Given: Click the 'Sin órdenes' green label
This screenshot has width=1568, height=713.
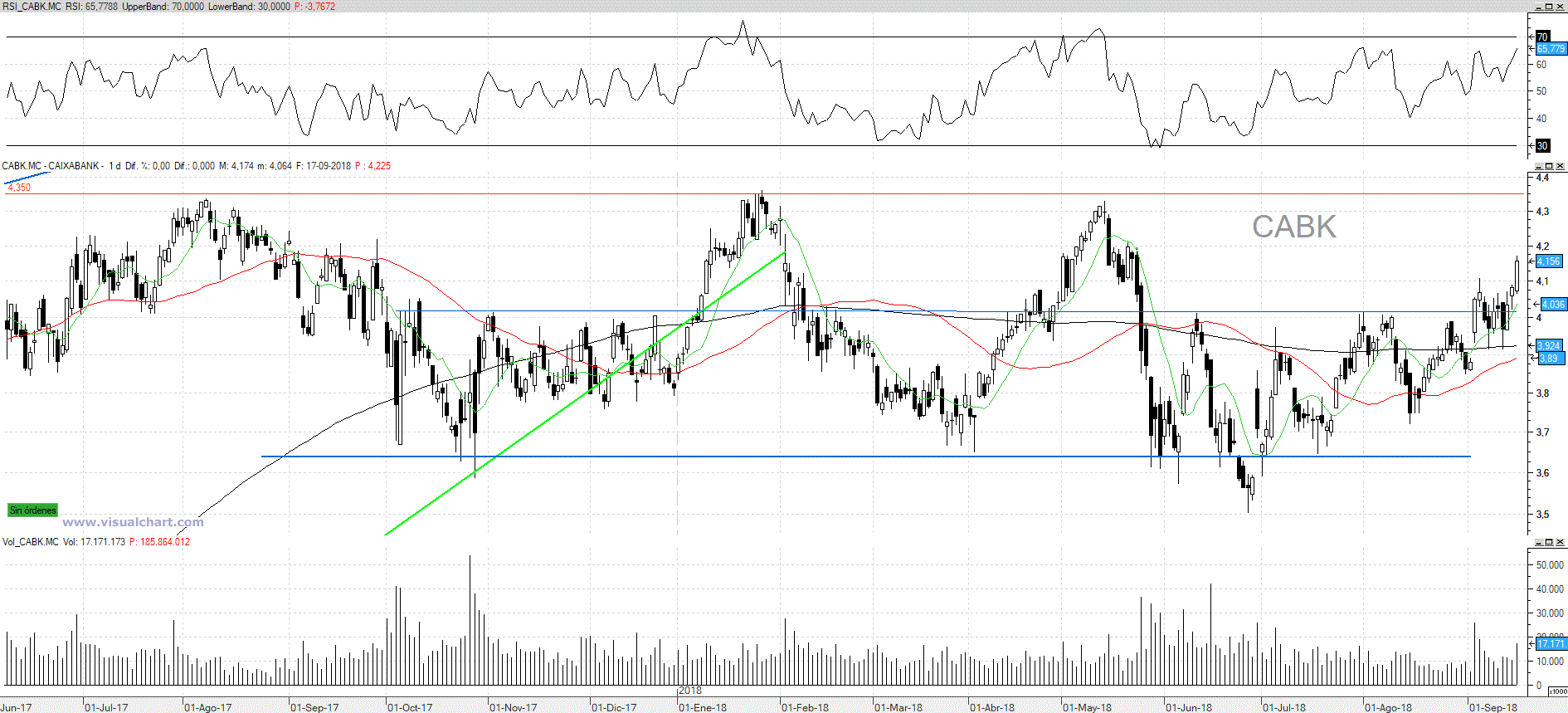Looking at the screenshot, I should coord(33,510).
